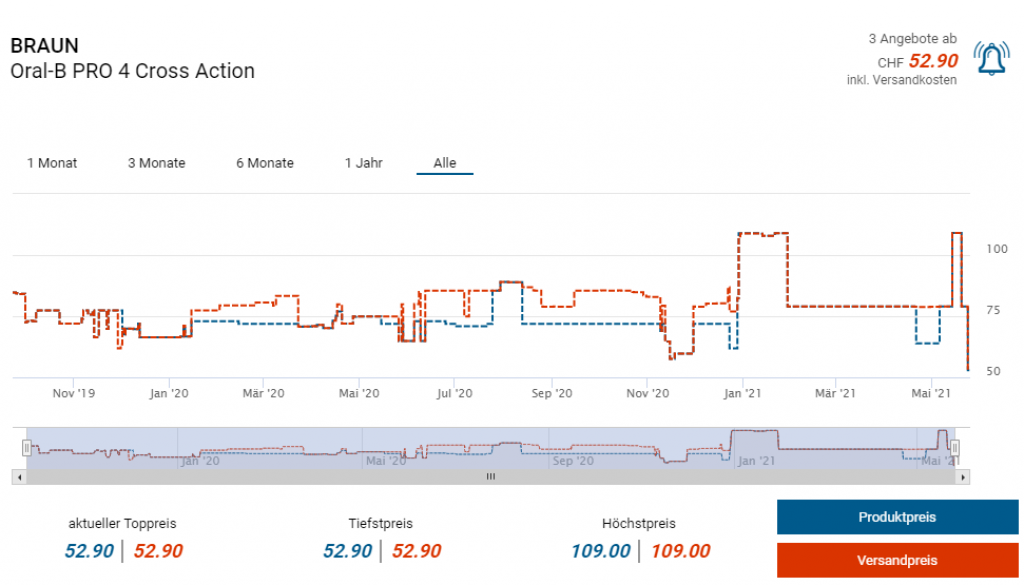Show the 6 Monate price history
This screenshot has width=1024, height=585.
(265, 163)
